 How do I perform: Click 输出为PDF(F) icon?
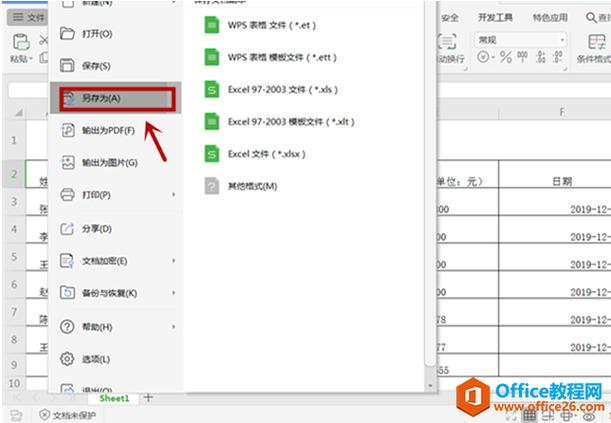click(x=67, y=130)
